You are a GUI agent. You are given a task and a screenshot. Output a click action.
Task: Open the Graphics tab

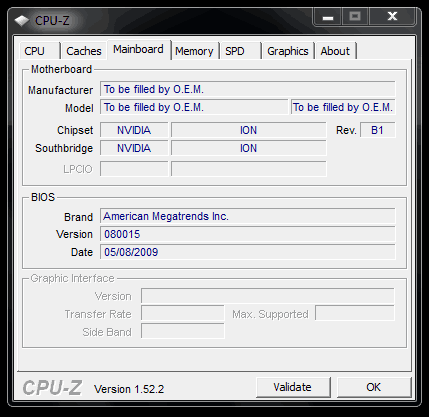pyautogui.click(x=288, y=51)
